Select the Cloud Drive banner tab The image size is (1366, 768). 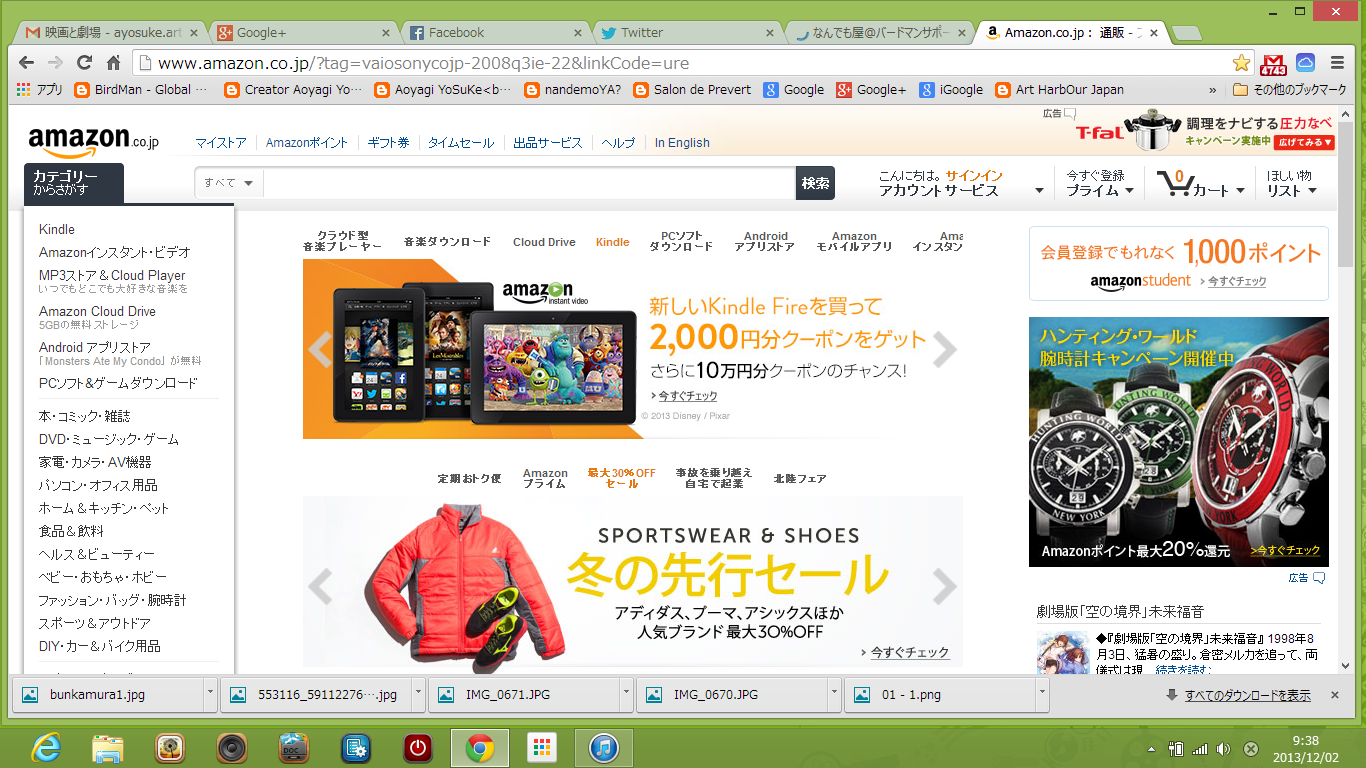coord(544,242)
